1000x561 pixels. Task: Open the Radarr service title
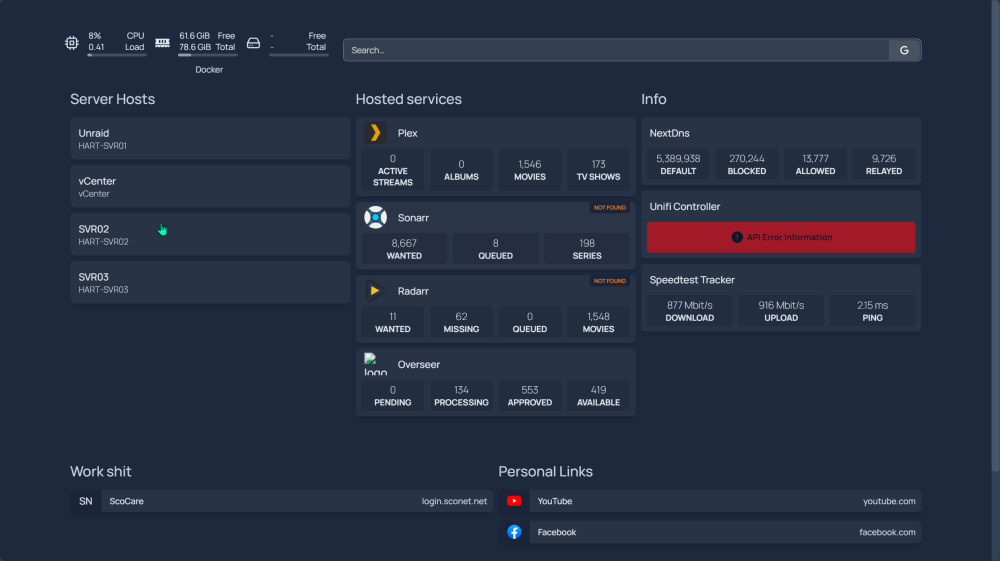[413, 291]
